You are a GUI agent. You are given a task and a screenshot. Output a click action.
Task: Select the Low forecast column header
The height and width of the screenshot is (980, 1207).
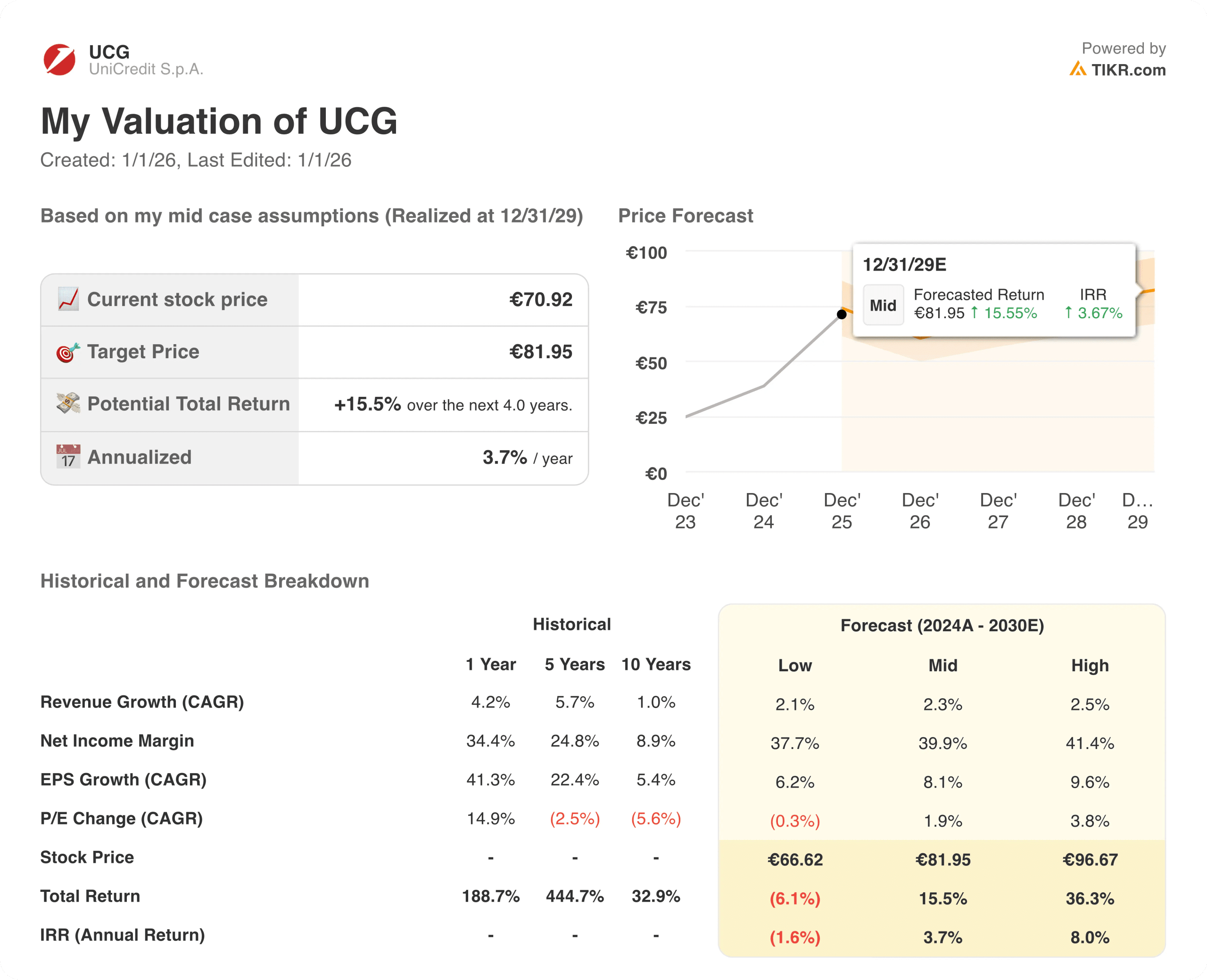794,666
